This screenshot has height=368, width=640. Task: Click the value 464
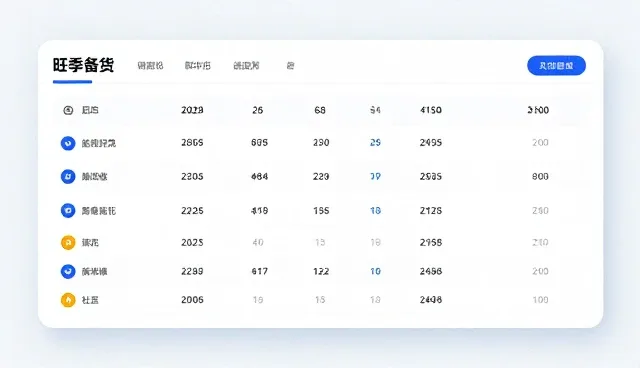260,177
